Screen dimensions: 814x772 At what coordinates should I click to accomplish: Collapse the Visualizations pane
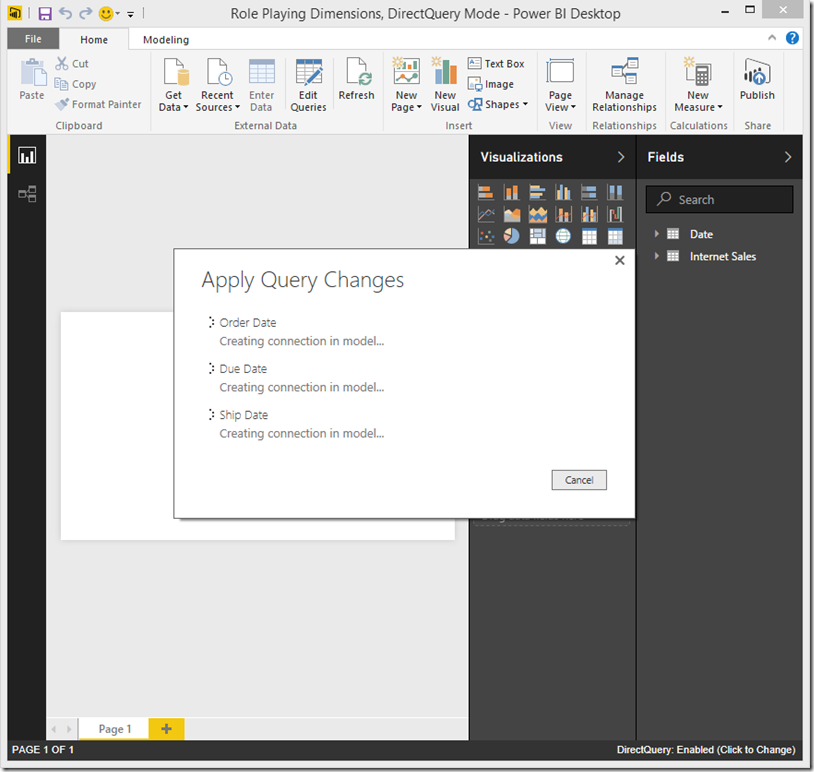[x=621, y=157]
